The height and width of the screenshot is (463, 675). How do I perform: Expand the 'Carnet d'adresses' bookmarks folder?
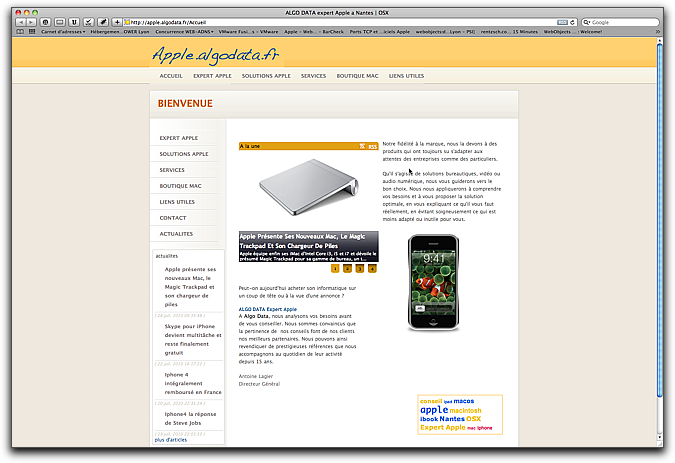click(x=63, y=32)
